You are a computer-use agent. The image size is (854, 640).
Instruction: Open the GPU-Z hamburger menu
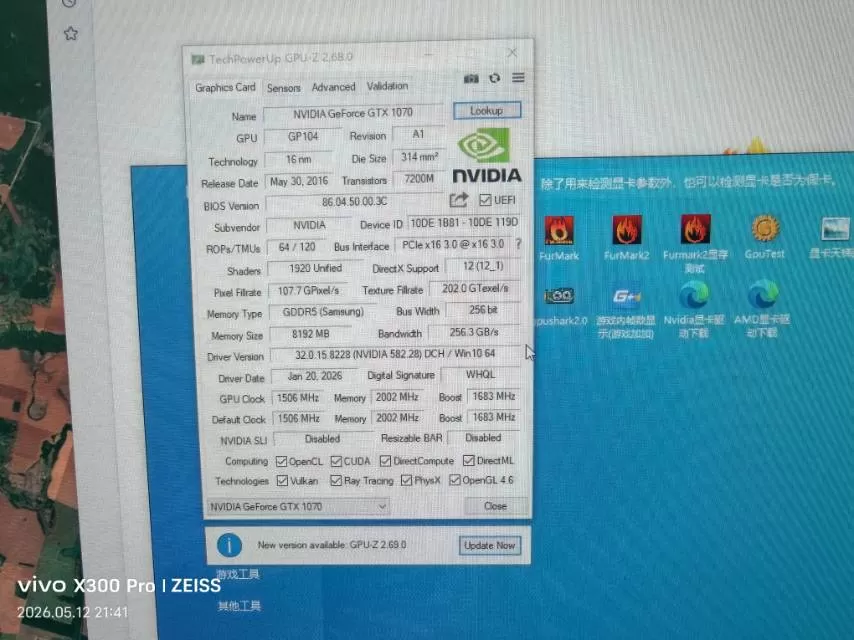pos(518,78)
